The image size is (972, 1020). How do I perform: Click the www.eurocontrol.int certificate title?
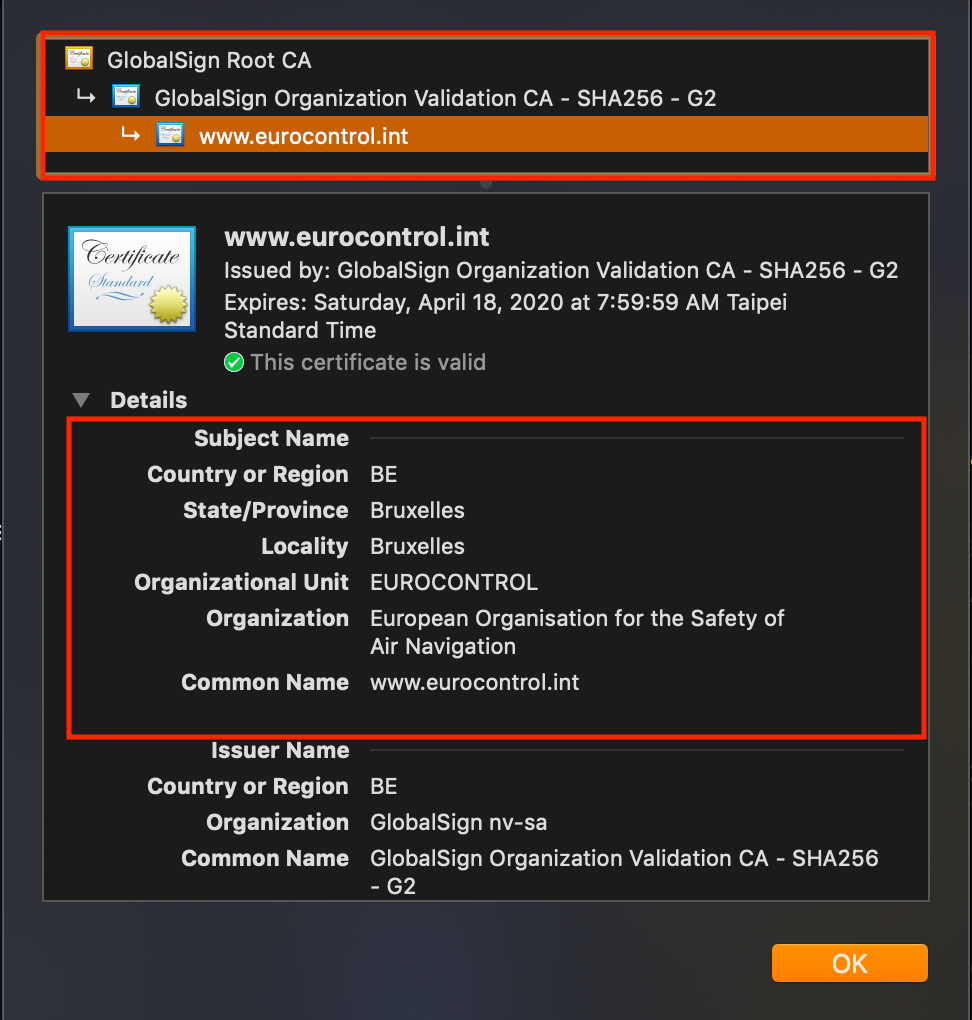[x=357, y=237]
